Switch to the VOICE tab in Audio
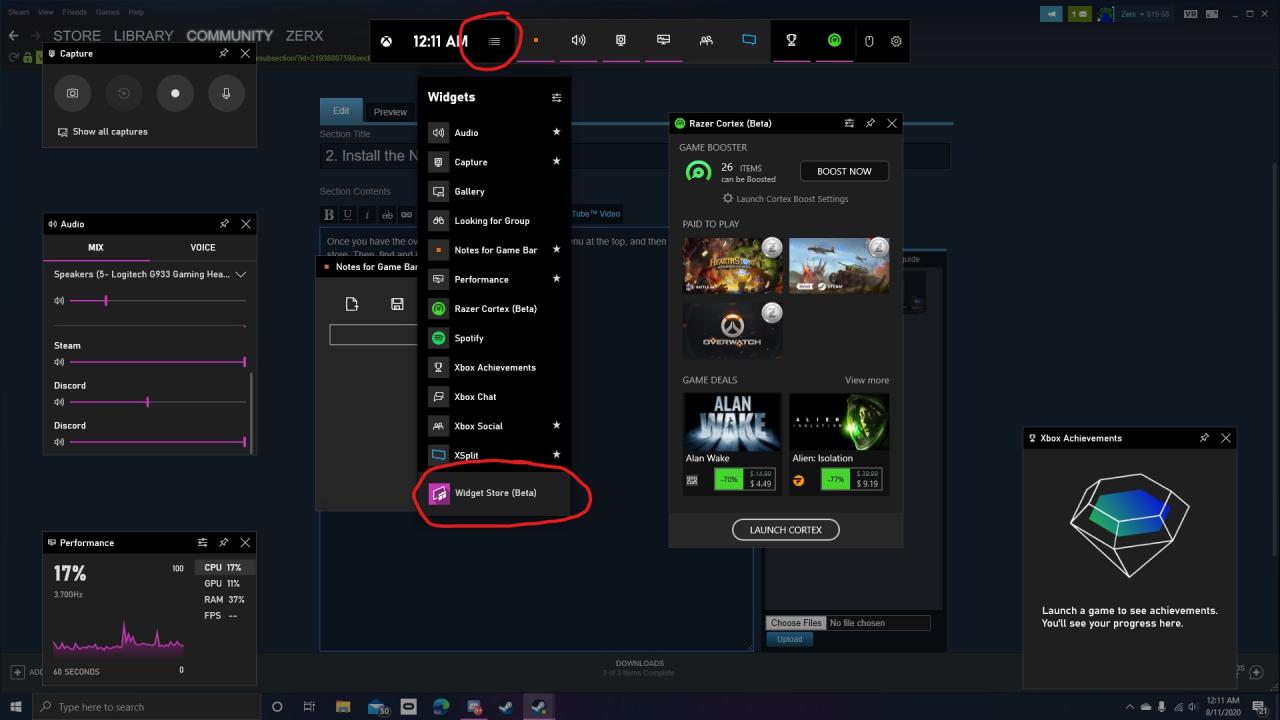Viewport: 1280px width, 720px height. point(203,247)
